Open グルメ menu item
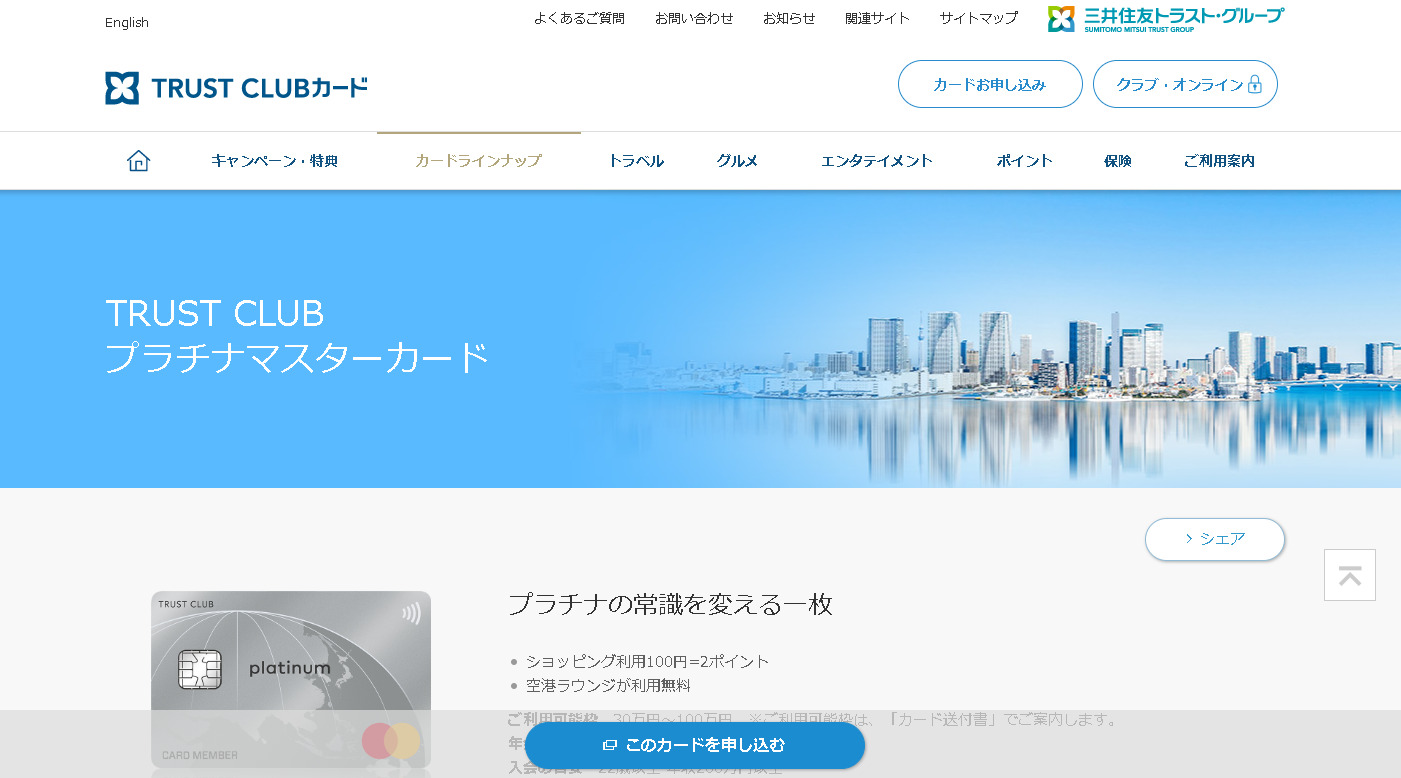Image resolution: width=1401 pixels, height=778 pixels. [737, 161]
